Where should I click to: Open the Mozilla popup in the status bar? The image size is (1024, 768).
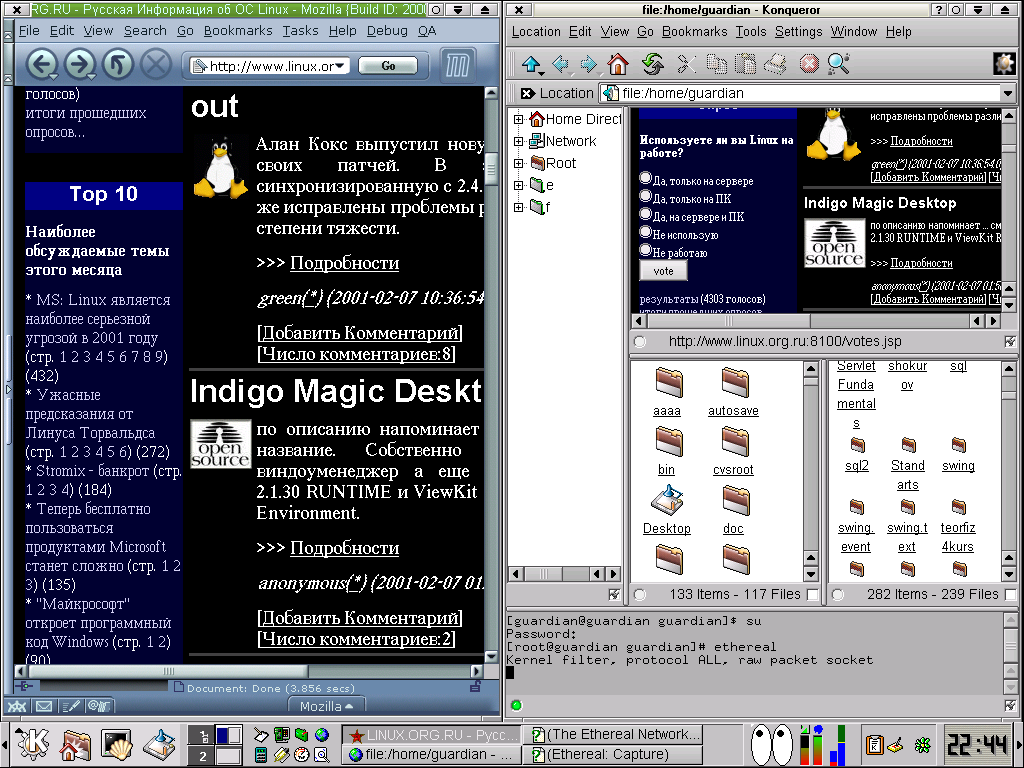pos(326,706)
